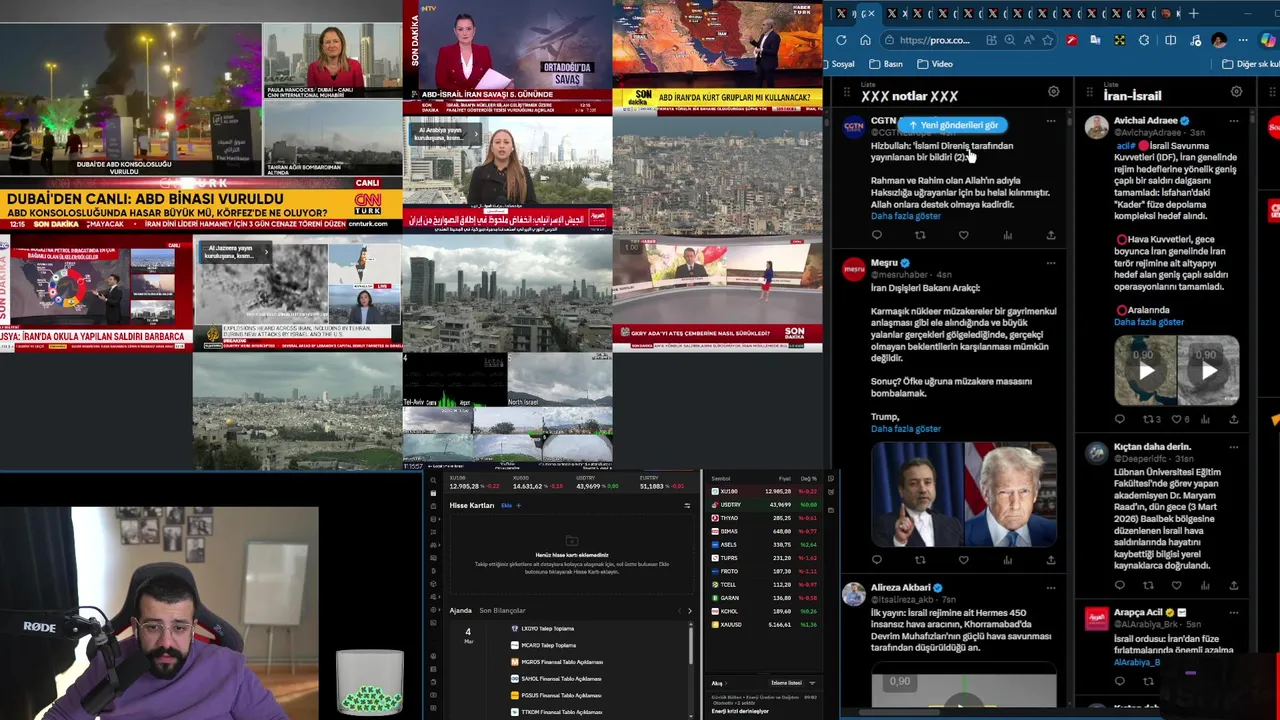Open the Avichai Adraee profile name

tap(1146, 121)
